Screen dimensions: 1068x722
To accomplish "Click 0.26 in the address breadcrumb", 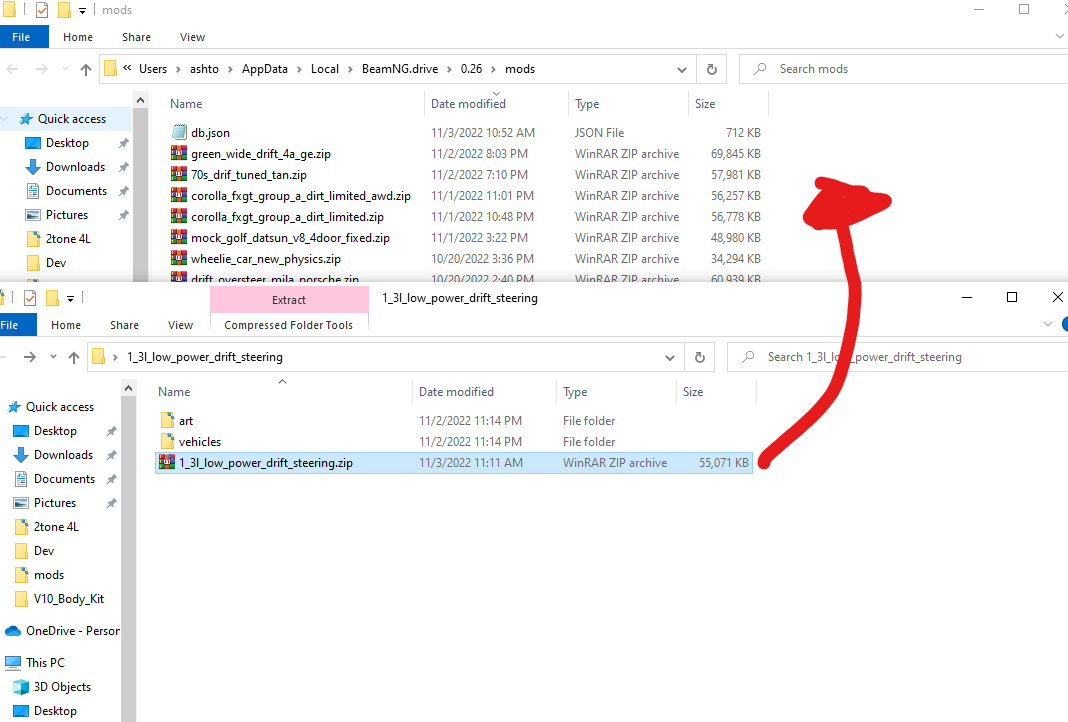I will tap(471, 69).
